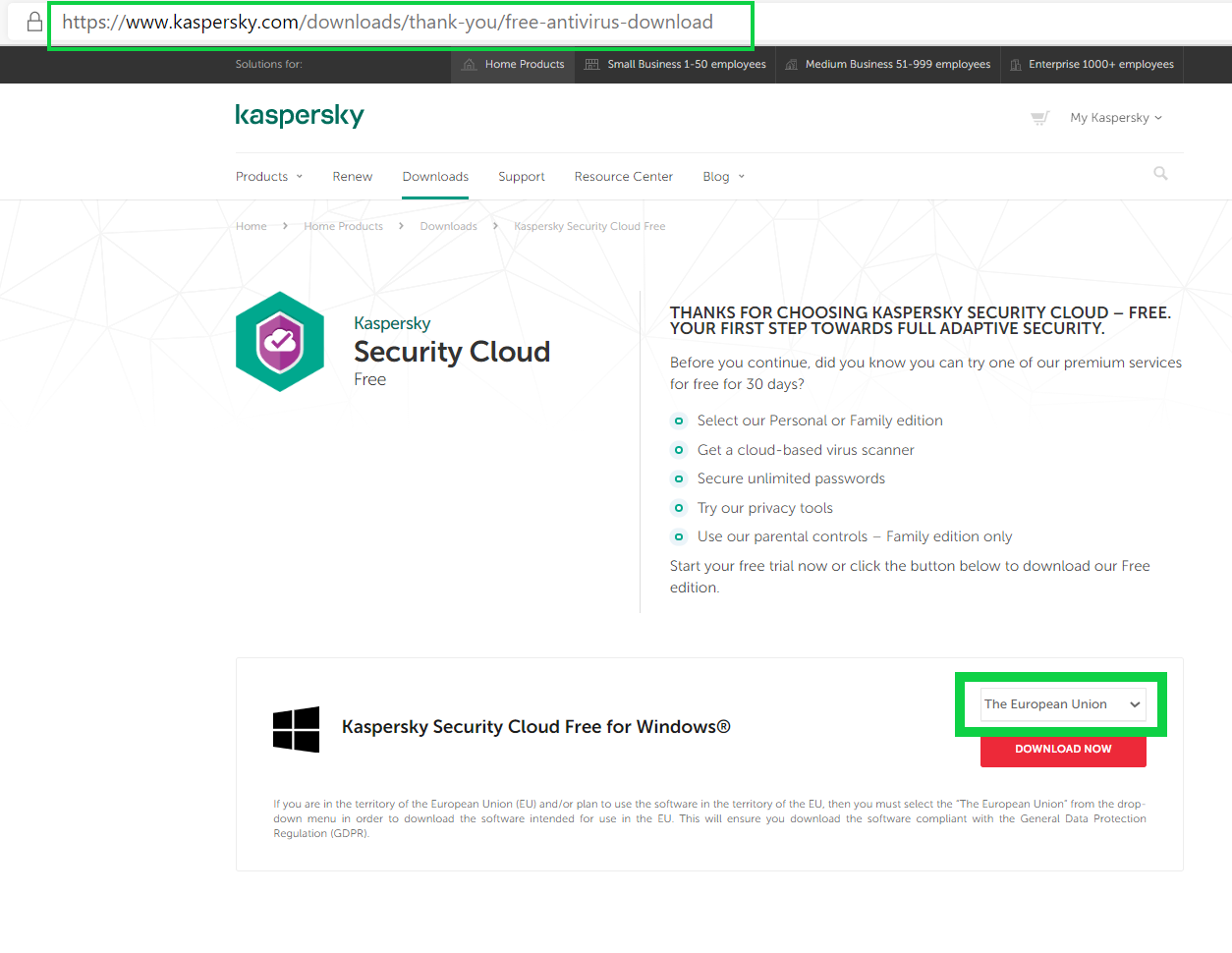Select Medium Business 51-999 employees
This screenshot has height=953, width=1232.
pos(888,65)
